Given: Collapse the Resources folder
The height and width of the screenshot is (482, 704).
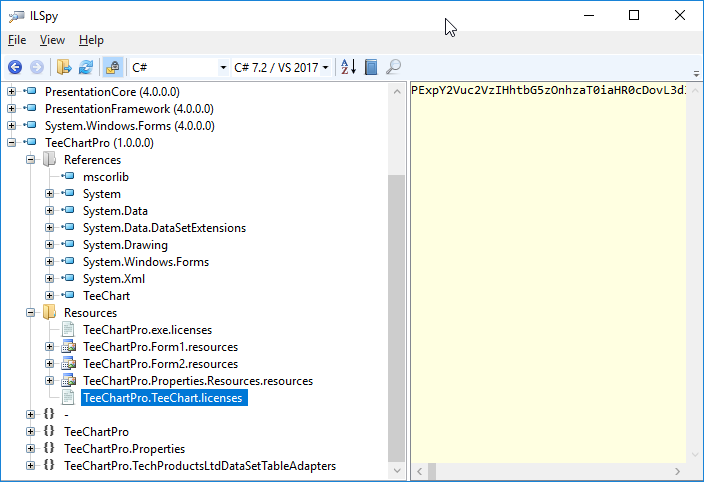Looking at the screenshot, I should coord(31,313).
